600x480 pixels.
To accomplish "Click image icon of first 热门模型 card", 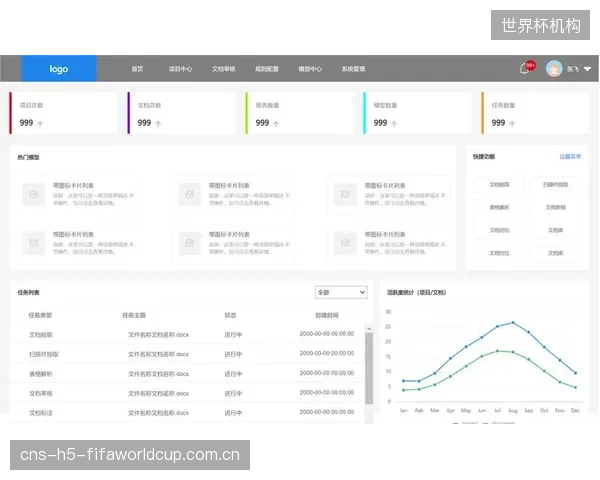I will point(34,194).
